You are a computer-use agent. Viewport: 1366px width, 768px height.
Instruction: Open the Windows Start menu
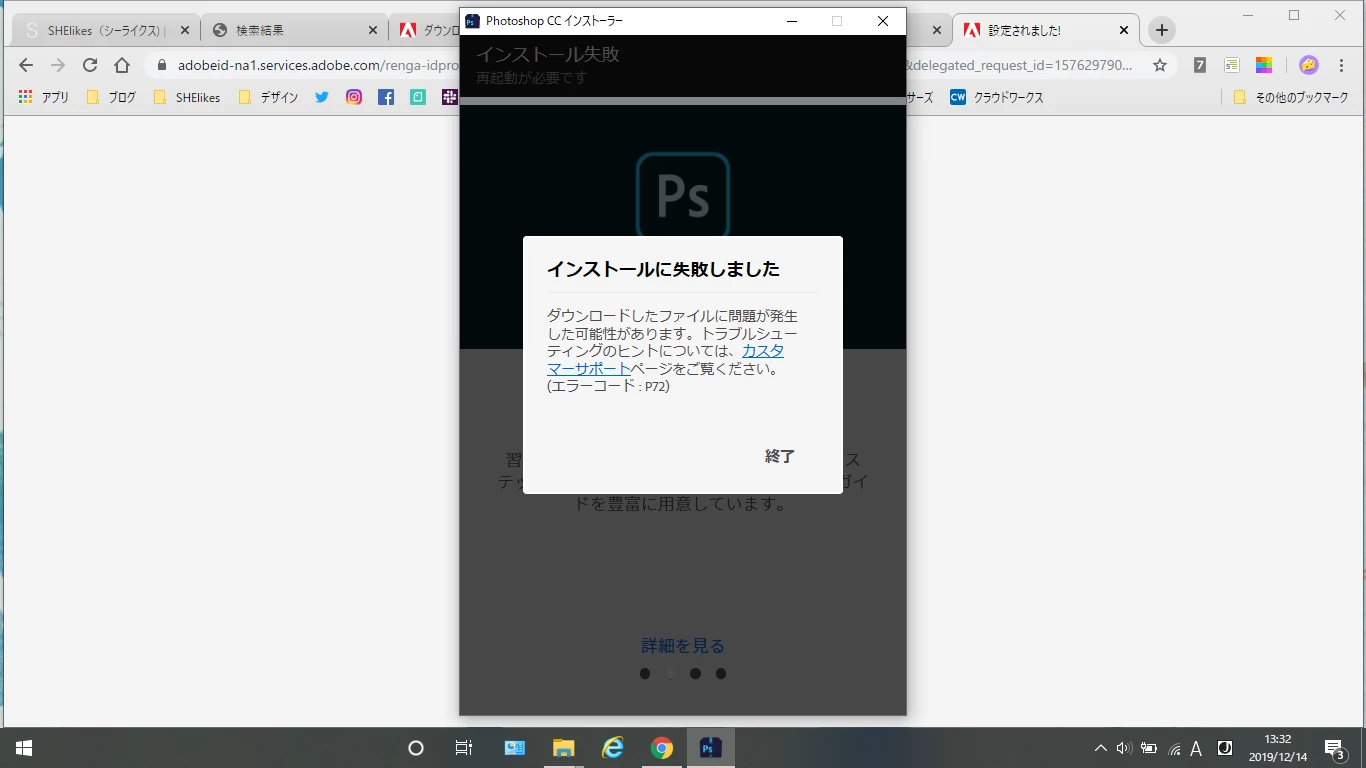point(24,748)
